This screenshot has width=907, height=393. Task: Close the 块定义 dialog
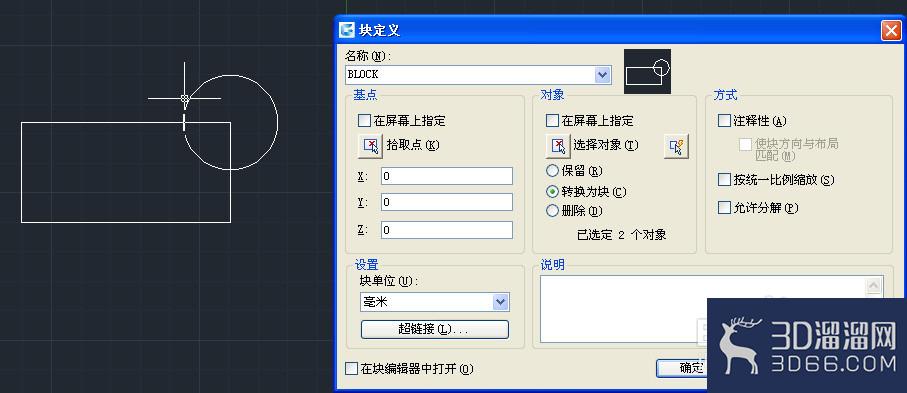pyautogui.click(x=891, y=30)
